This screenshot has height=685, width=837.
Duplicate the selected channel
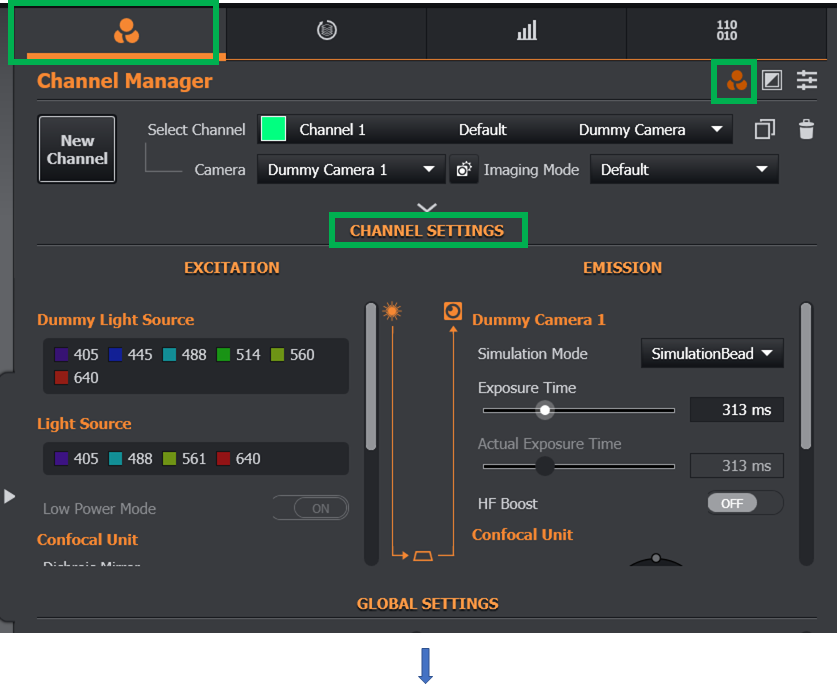coord(765,129)
